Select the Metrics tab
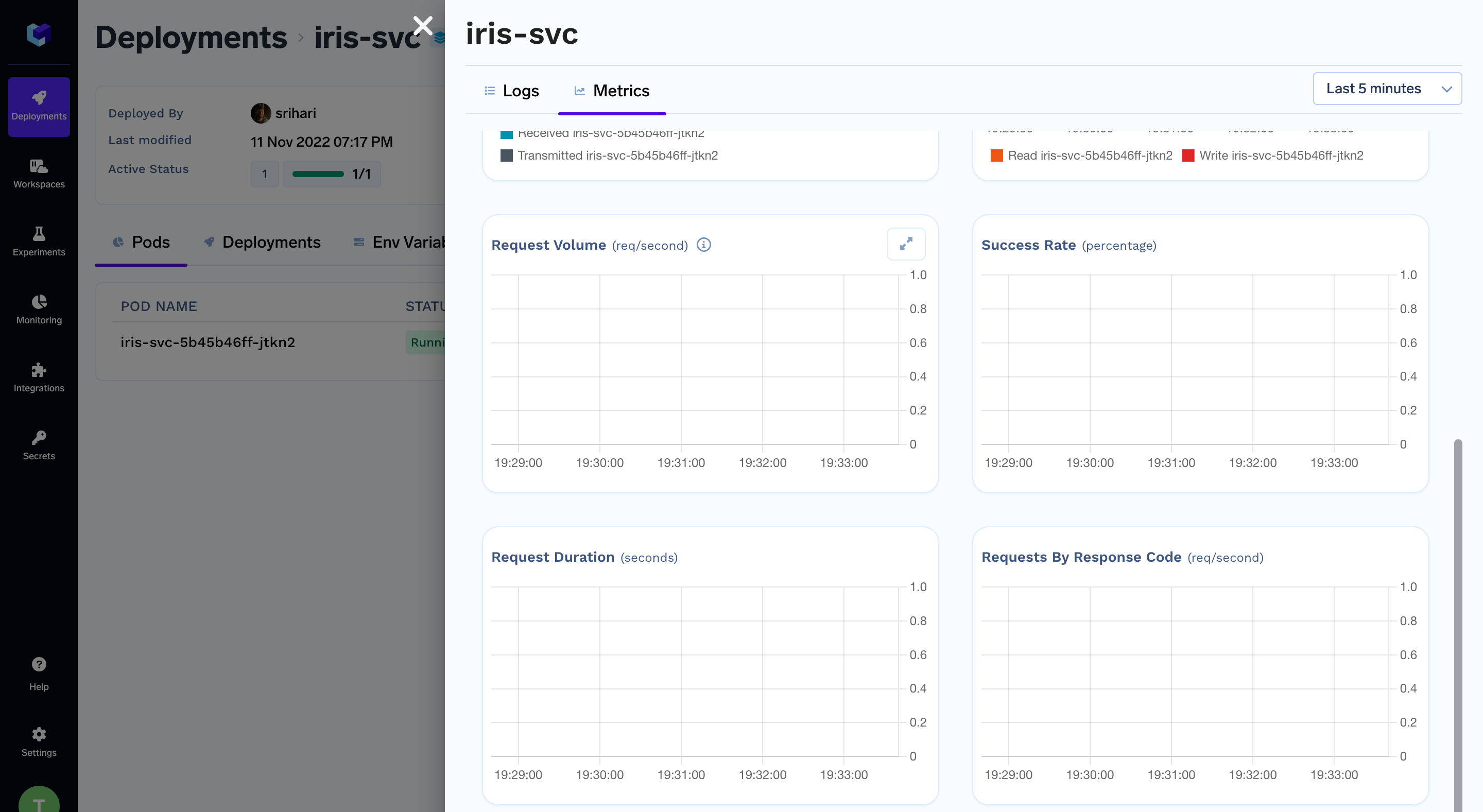 pyautogui.click(x=612, y=91)
